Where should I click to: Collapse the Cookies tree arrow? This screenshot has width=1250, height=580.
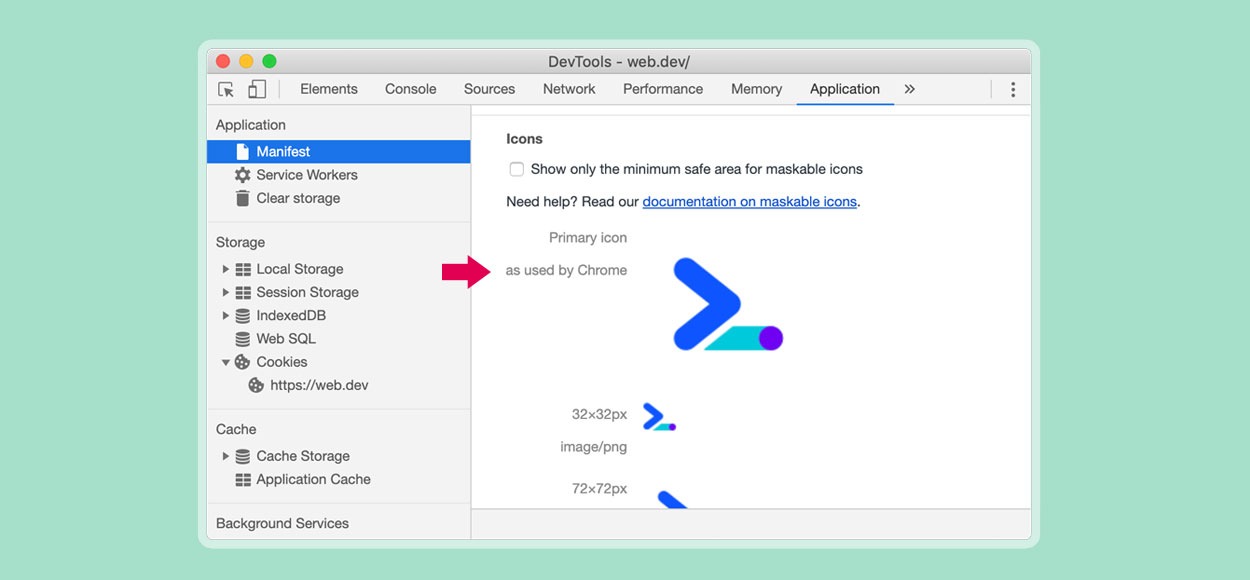click(226, 362)
